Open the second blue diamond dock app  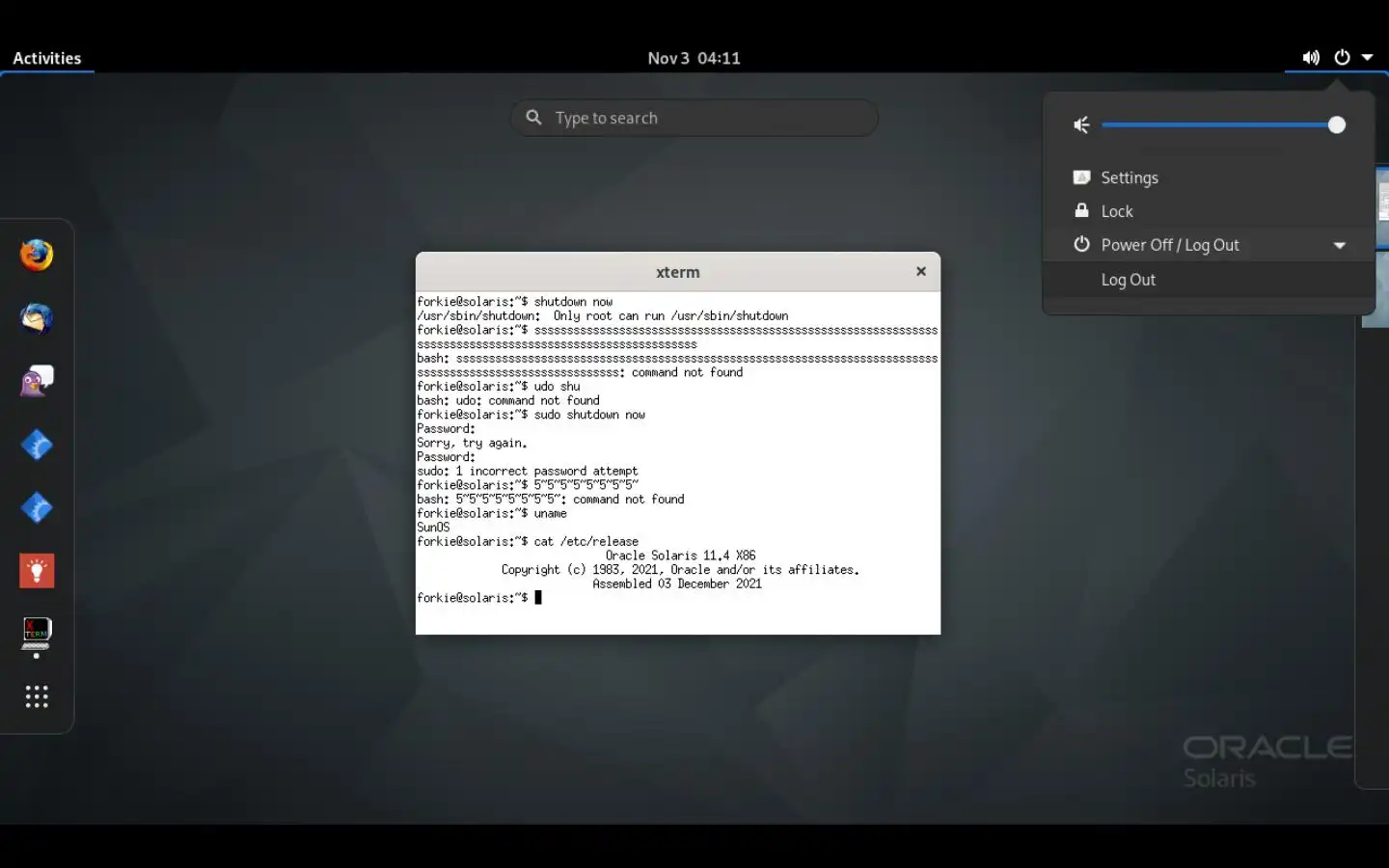coord(37,507)
